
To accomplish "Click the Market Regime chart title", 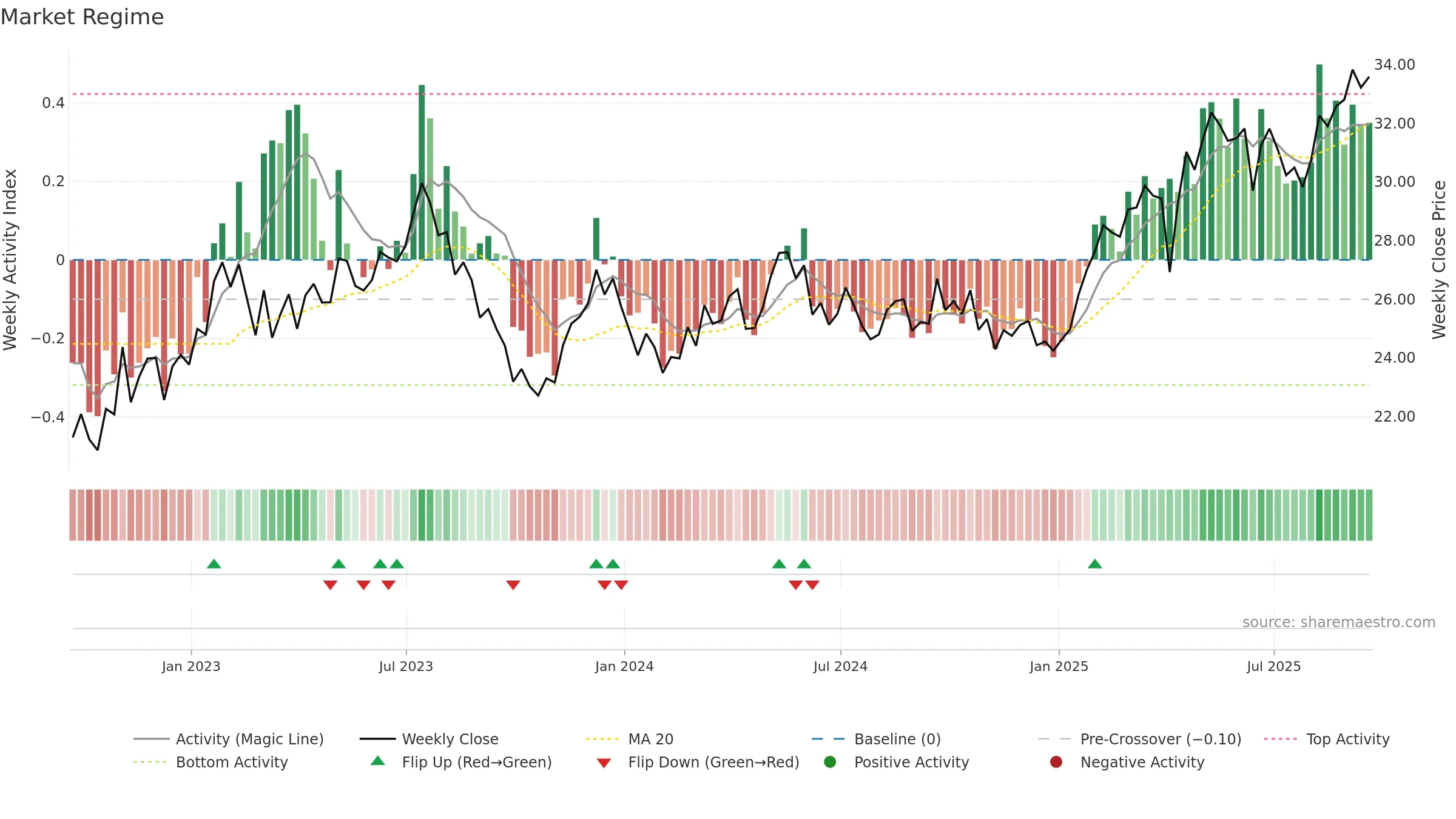I will 82,17.
